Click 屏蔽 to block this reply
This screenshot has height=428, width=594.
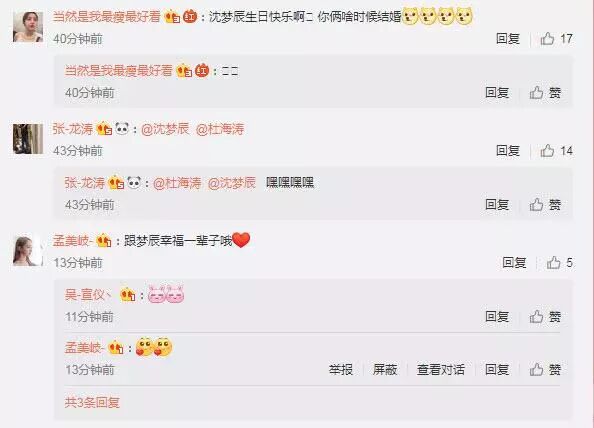[x=385, y=369]
